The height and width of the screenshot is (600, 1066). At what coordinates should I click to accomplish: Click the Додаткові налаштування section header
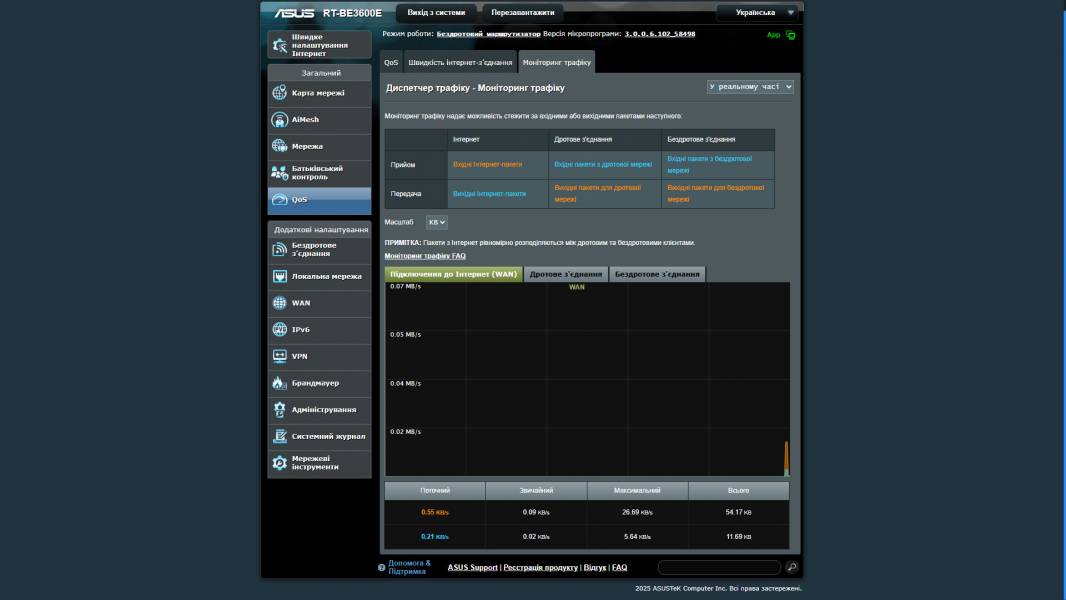pos(320,230)
